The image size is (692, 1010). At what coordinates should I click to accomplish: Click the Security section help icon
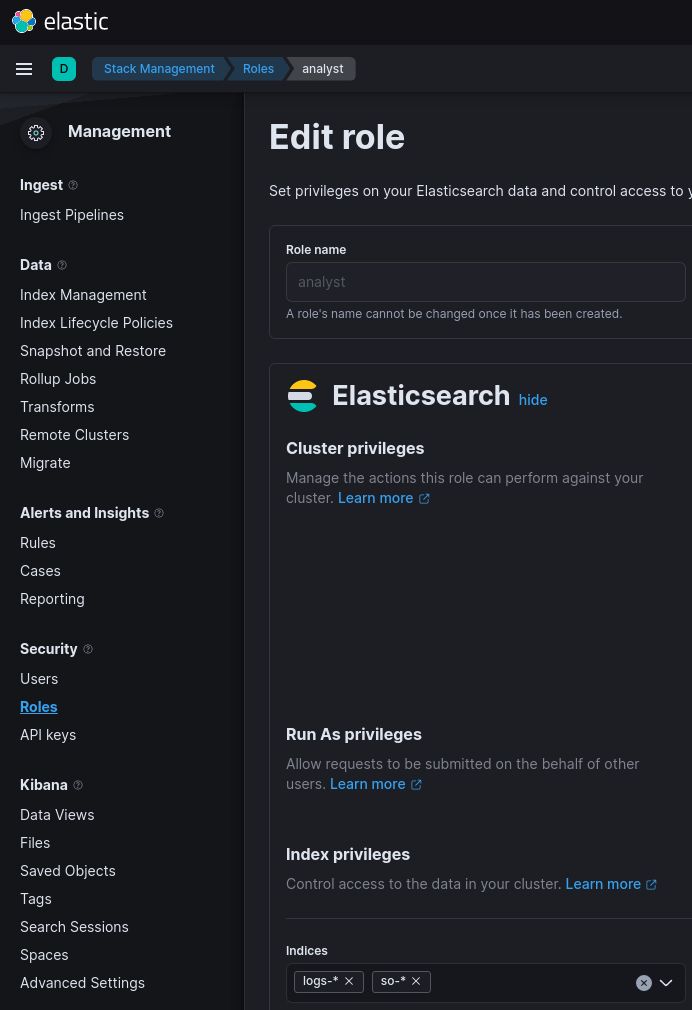[x=88, y=648]
